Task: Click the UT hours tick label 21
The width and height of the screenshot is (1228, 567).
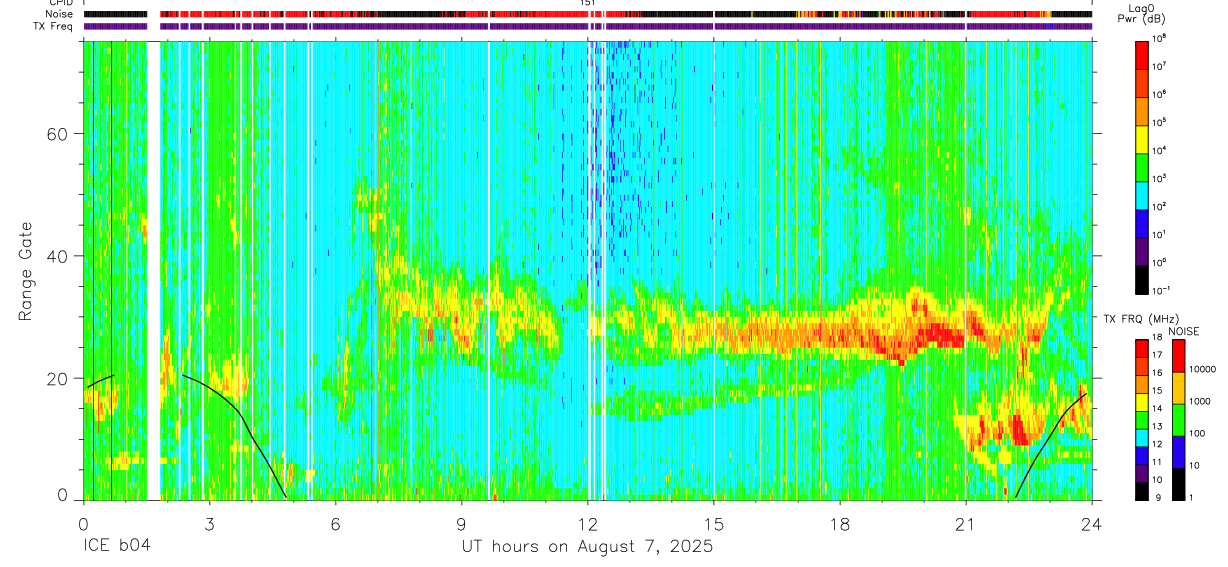Action: tap(966, 523)
